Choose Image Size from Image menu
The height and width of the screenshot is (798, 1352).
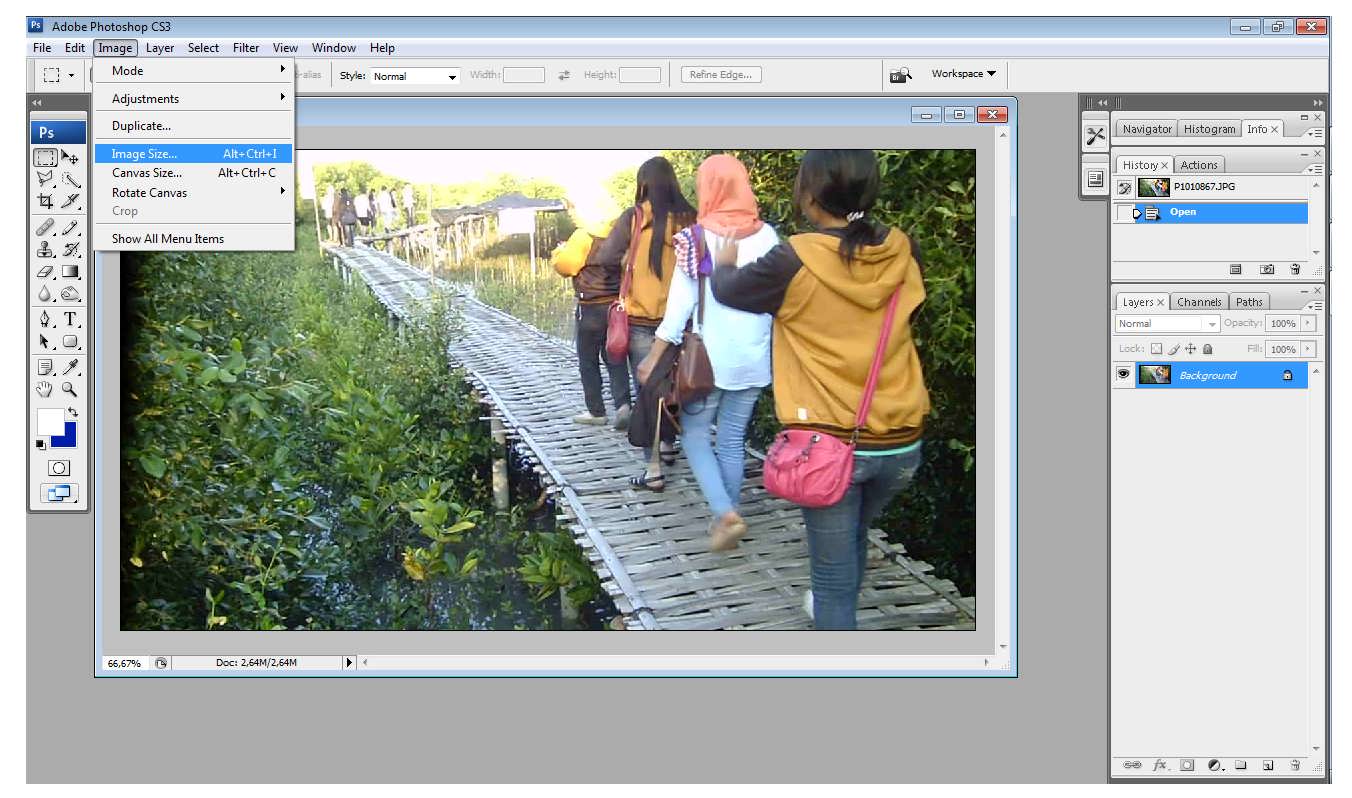tap(193, 154)
